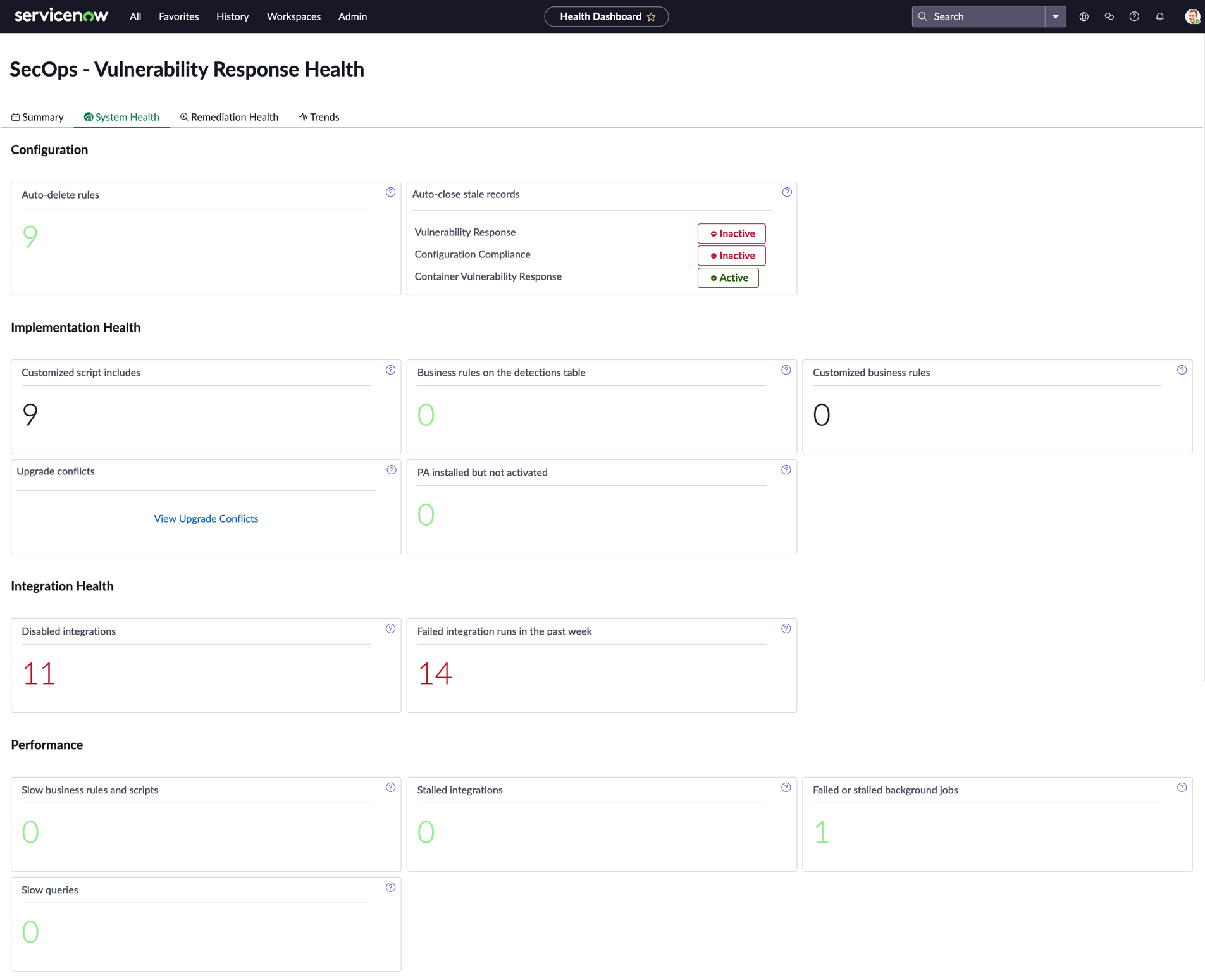Show help for Business rules on detections table

(x=786, y=370)
